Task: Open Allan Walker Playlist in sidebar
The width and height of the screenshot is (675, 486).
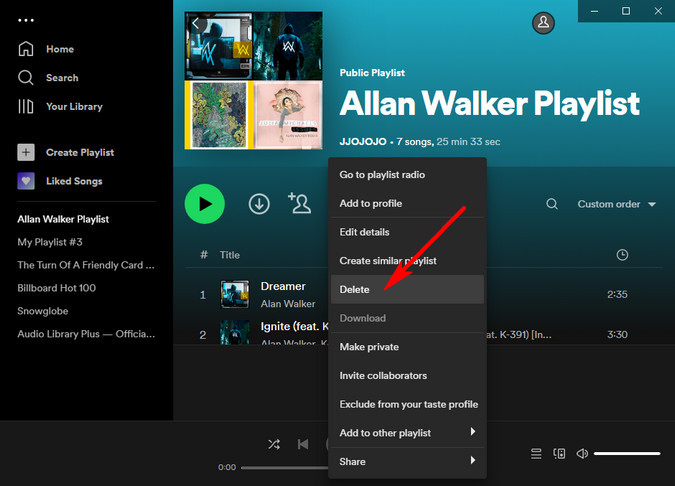Action: [63, 219]
